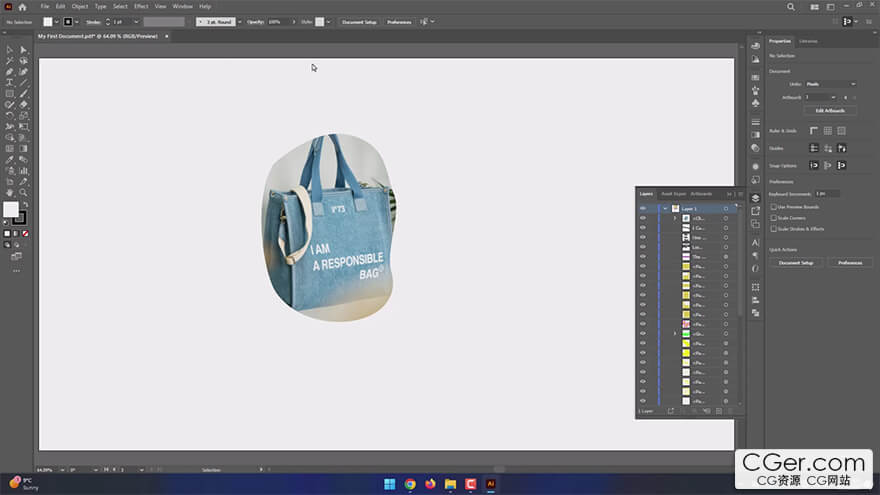Screen dimensions: 880x495
Task: Collapse the Layer 1 tree arrow
Action: [665, 208]
